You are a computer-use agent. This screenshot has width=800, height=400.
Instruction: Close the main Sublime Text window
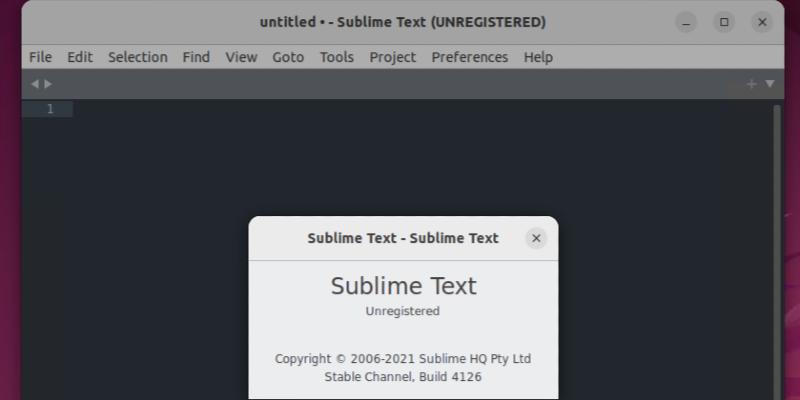click(762, 22)
